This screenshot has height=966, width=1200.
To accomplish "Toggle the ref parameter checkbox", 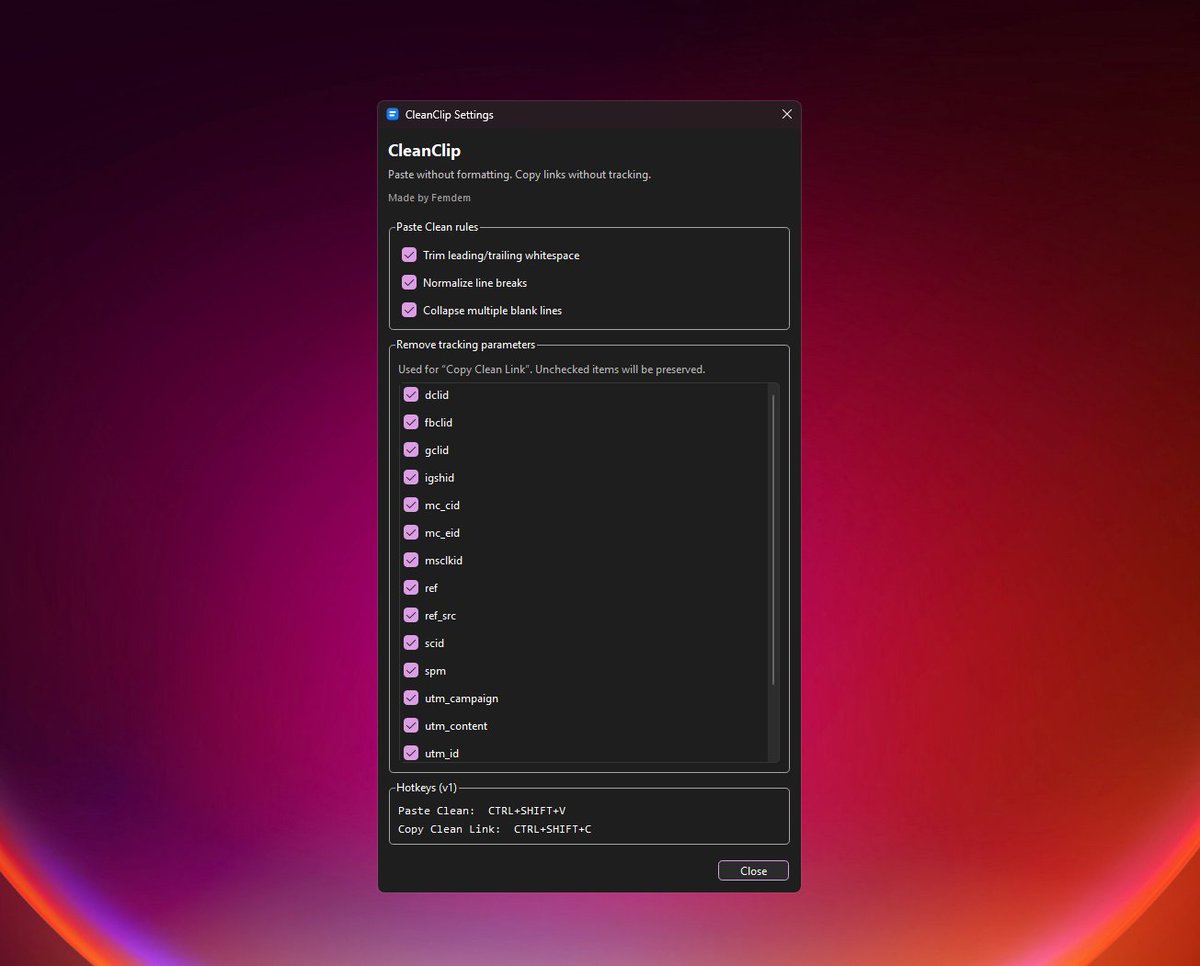I will tap(411, 588).
